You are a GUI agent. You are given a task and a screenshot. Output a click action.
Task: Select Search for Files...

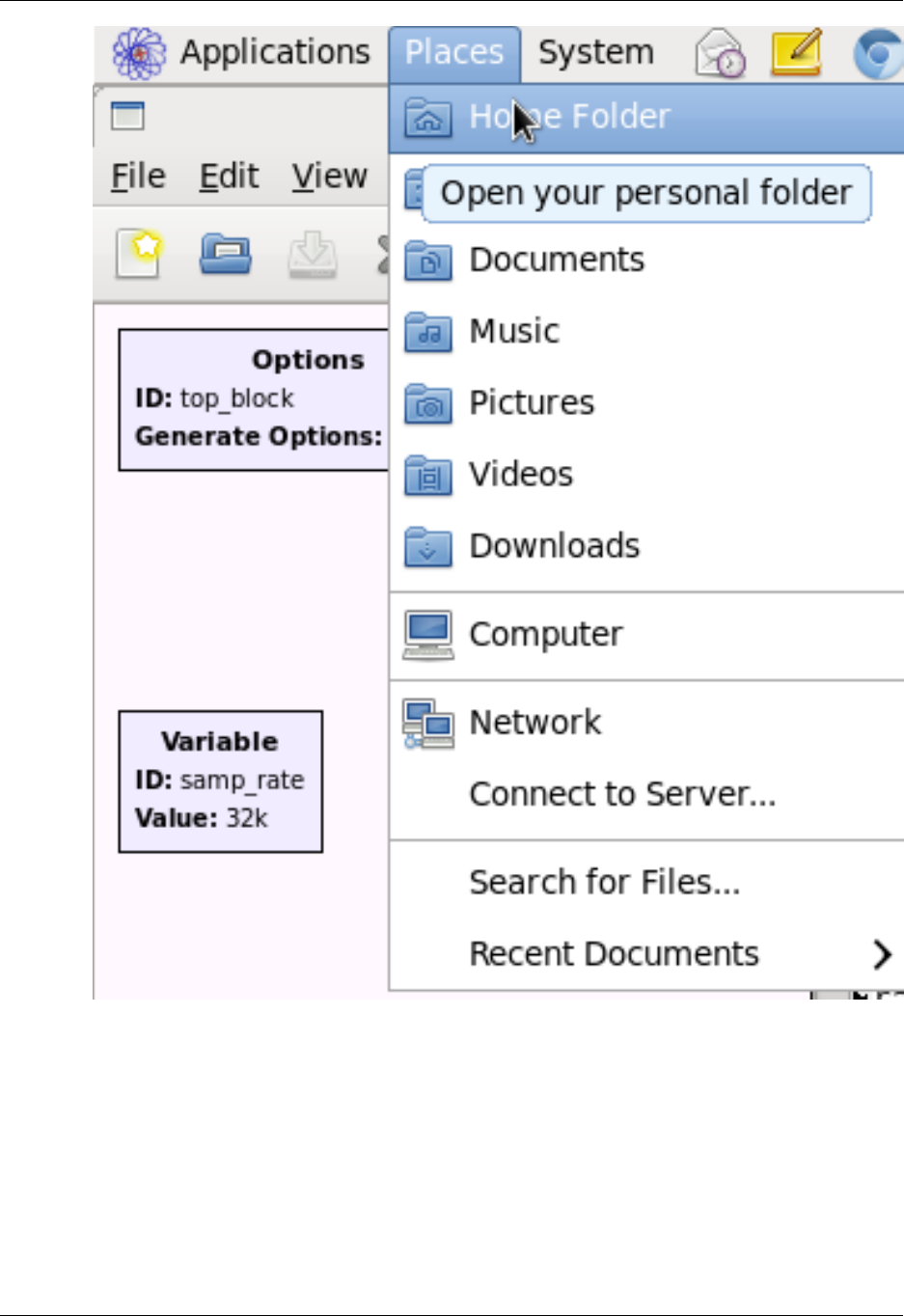[x=646, y=882]
